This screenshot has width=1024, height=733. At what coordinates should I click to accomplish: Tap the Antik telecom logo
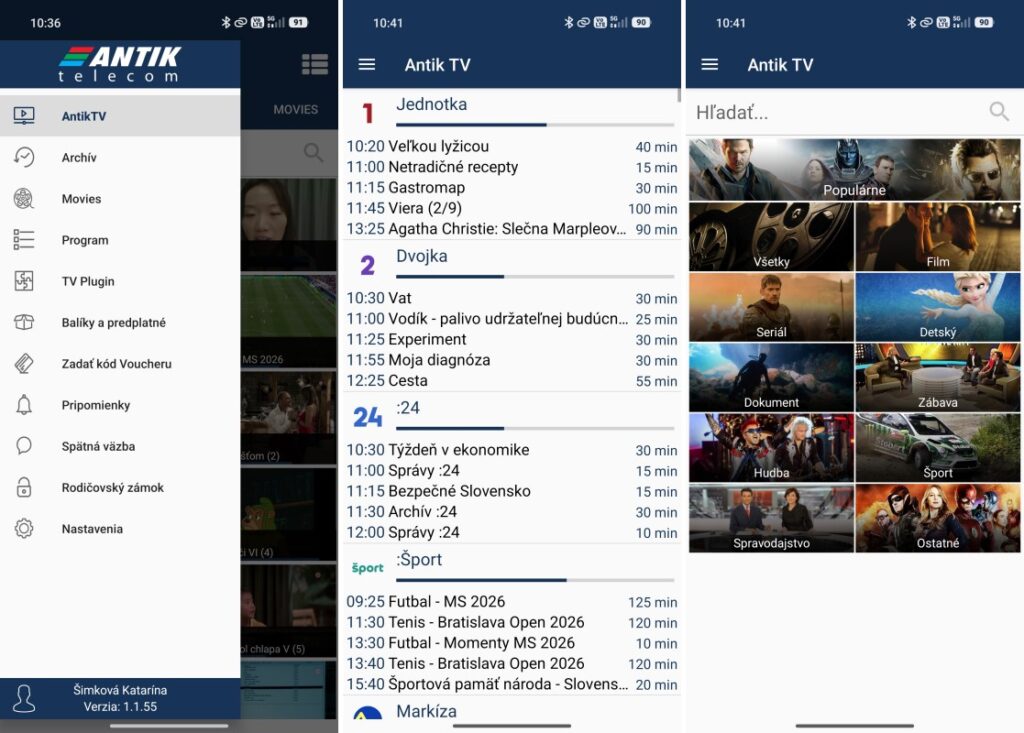click(x=120, y=64)
